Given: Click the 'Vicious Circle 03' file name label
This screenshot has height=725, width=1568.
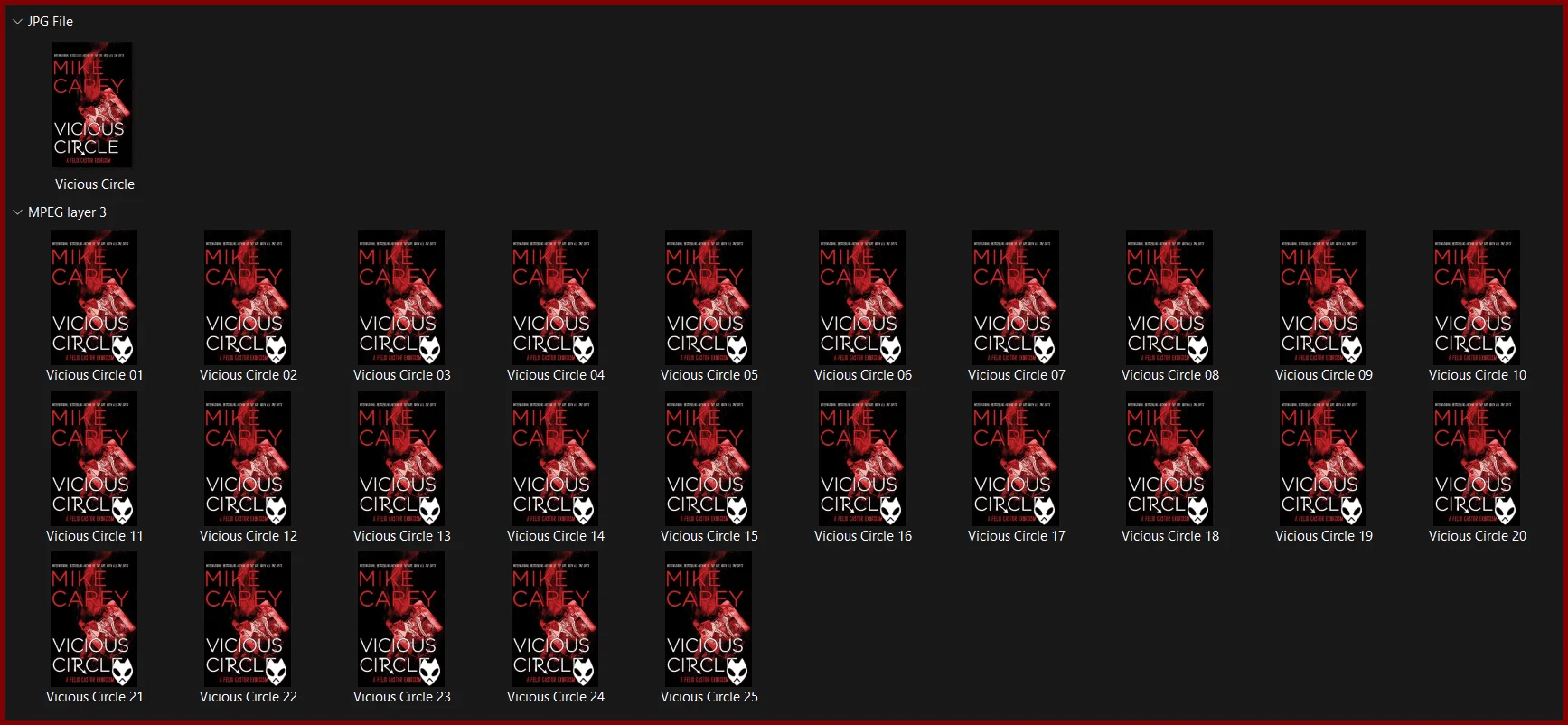Looking at the screenshot, I should coord(402,375).
